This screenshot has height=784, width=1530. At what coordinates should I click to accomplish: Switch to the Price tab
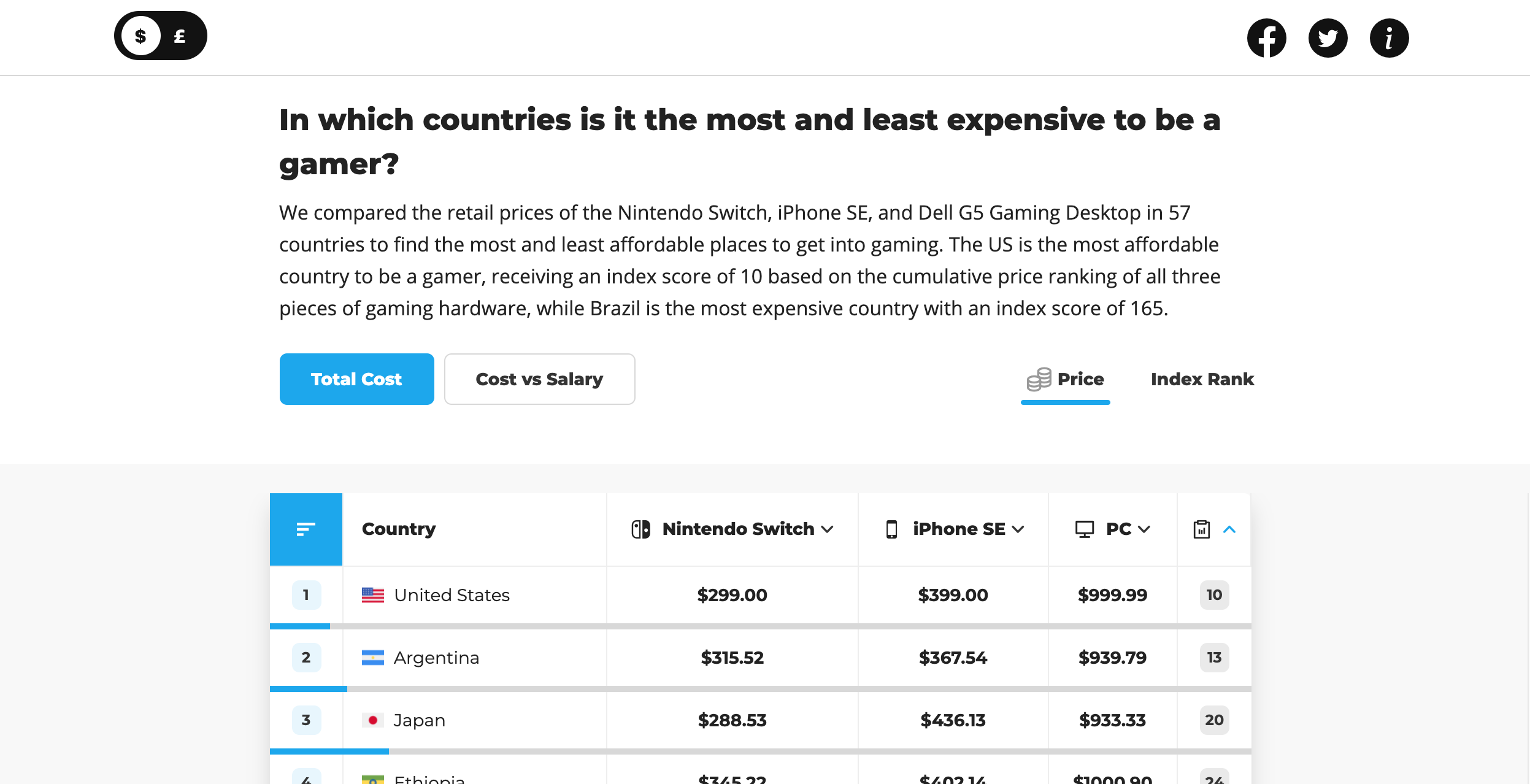point(1066,380)
